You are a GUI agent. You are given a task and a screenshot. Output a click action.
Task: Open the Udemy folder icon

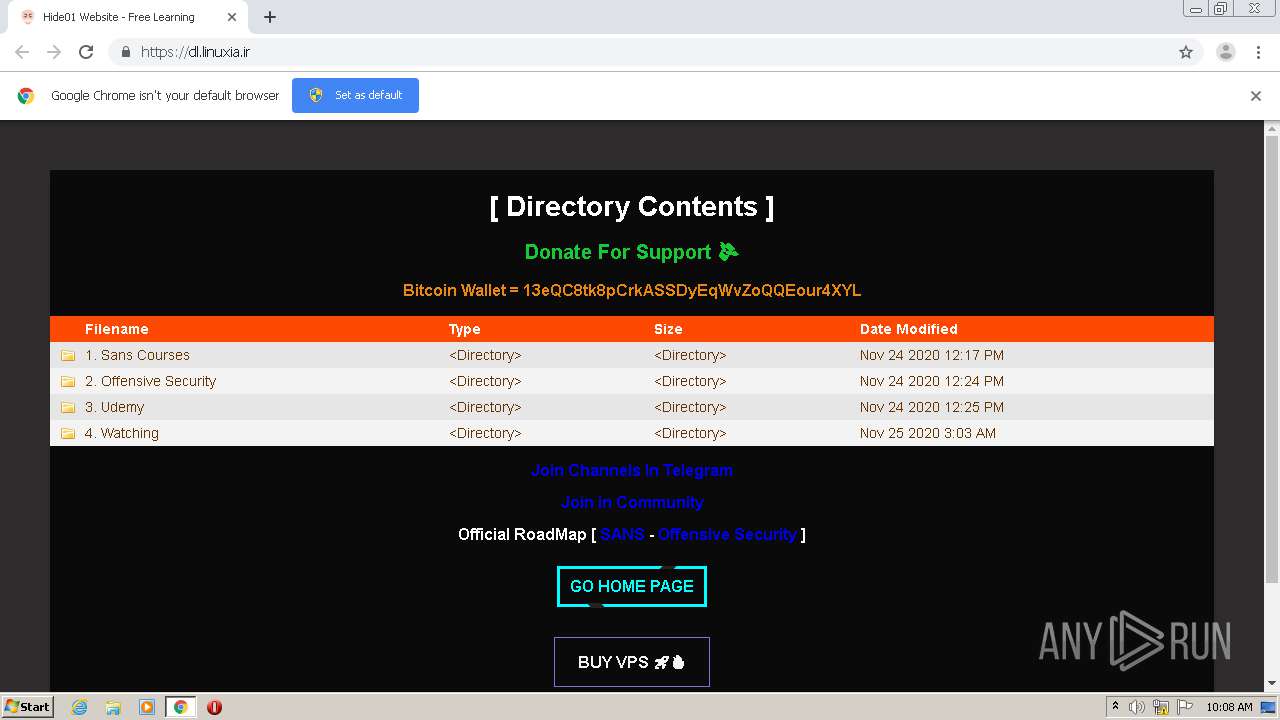pos(68,407)
